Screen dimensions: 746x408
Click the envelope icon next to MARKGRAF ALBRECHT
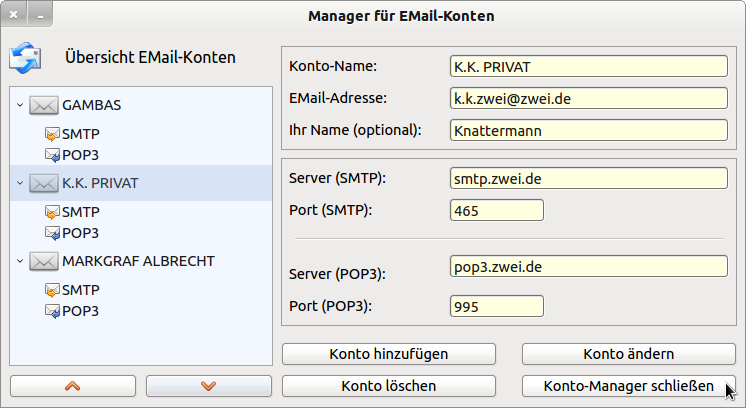pos(43,261)
